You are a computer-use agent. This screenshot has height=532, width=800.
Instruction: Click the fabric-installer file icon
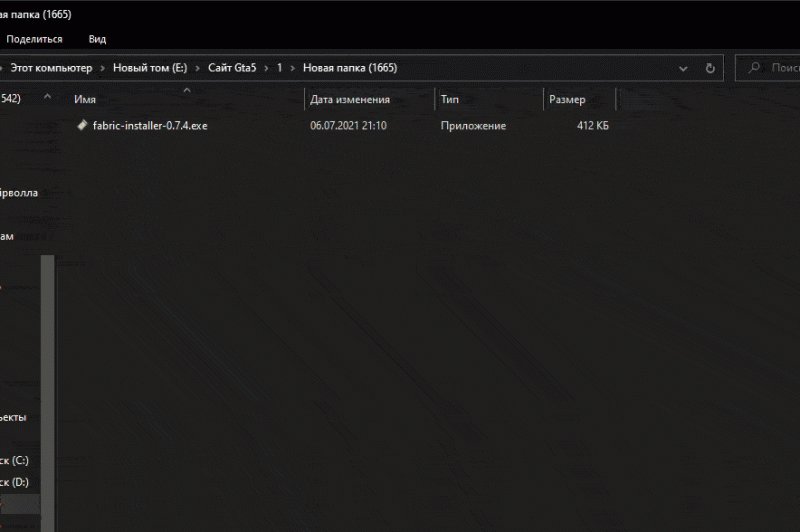click(x=82, y=125)
